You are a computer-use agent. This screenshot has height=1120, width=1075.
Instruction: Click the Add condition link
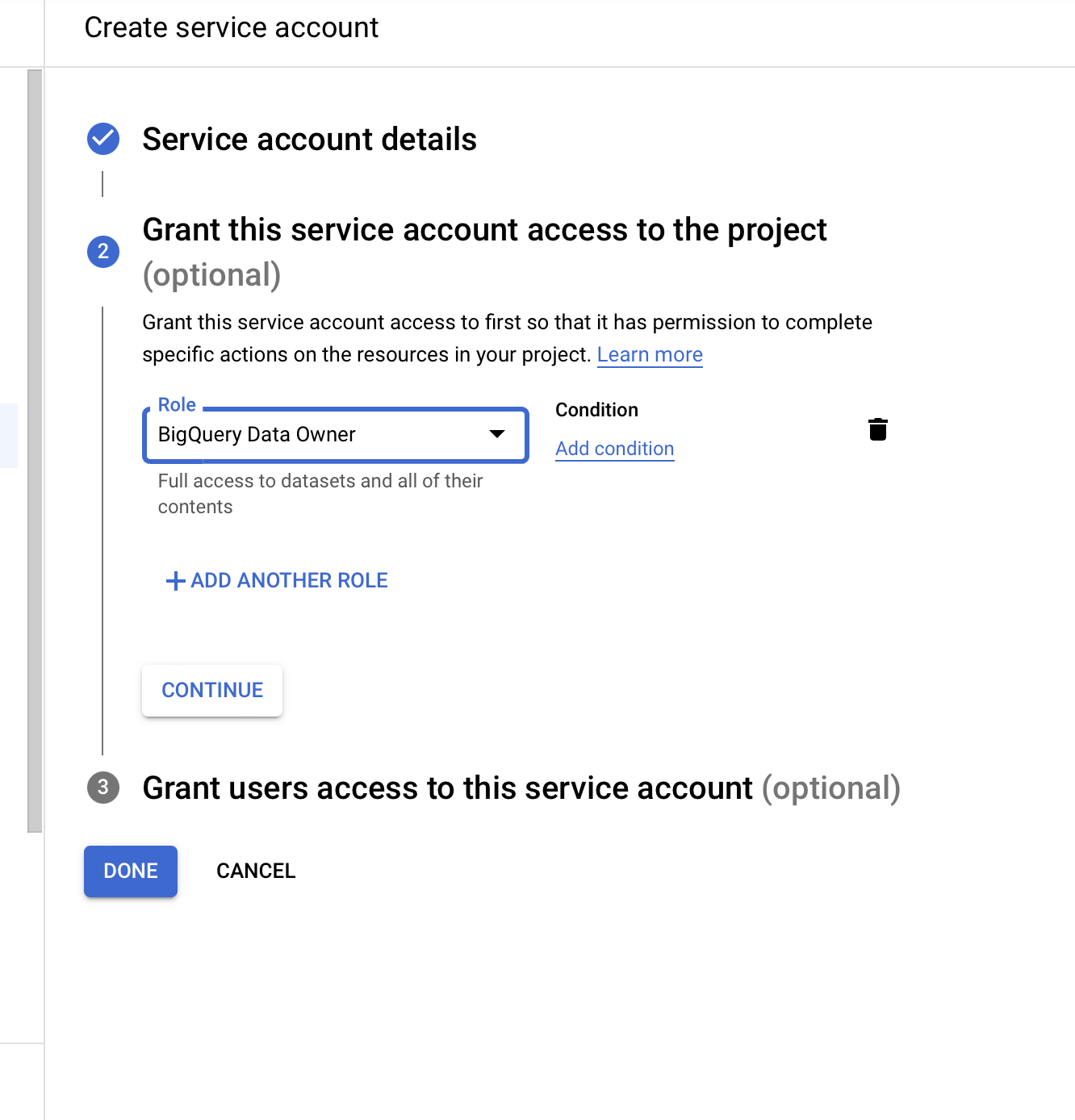click(615, 449)
